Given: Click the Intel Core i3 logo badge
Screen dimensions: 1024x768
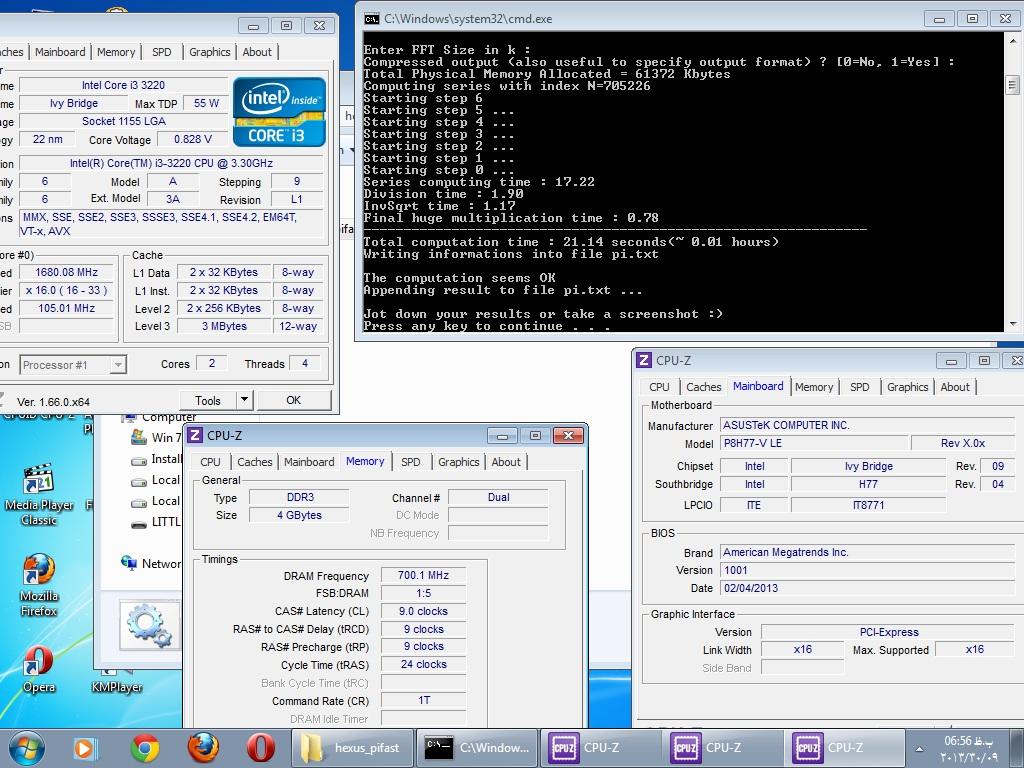Looking at the screenshot, I should click(x=279, y=112).
